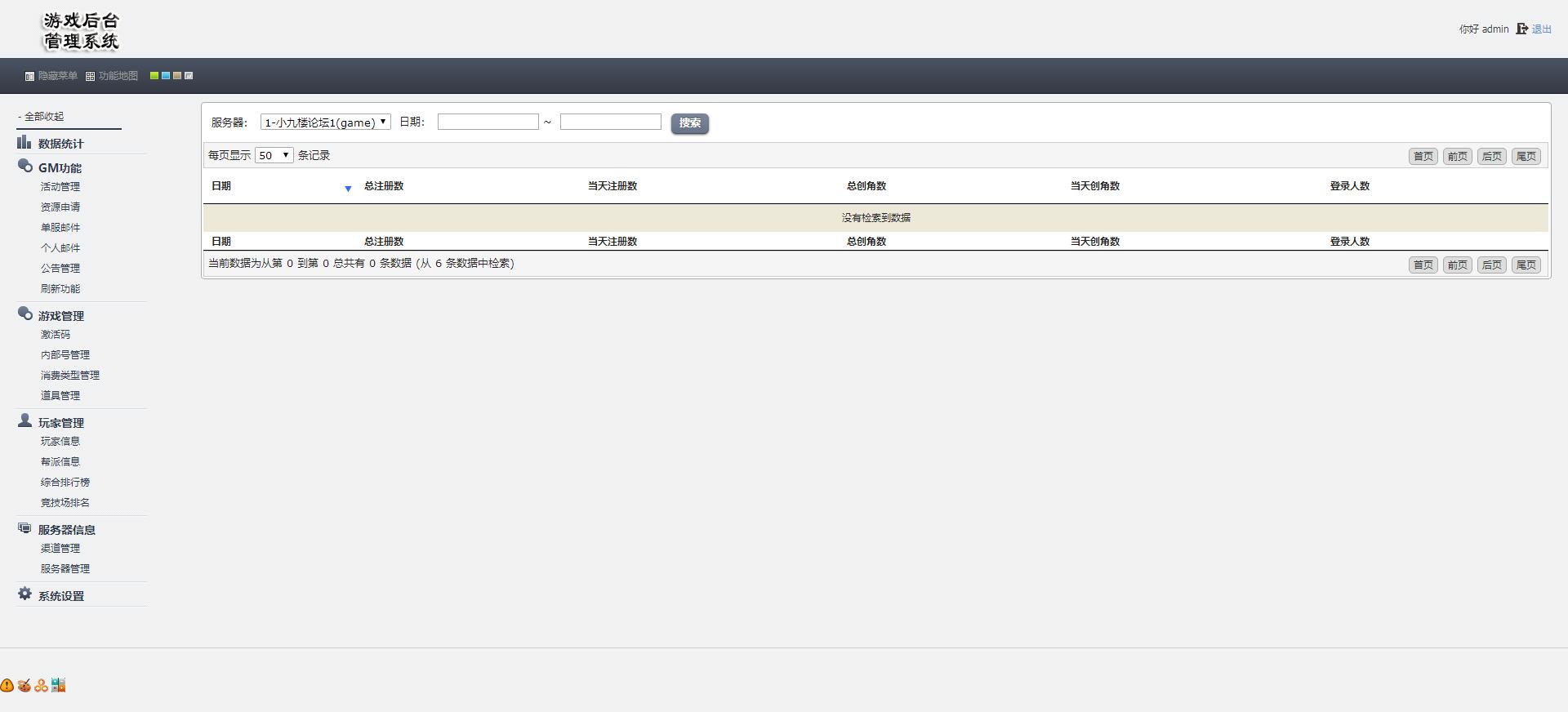The image size is (1568, 712).
Task: Click the user icon beside 玩家管理
Action: click(24, 421)
